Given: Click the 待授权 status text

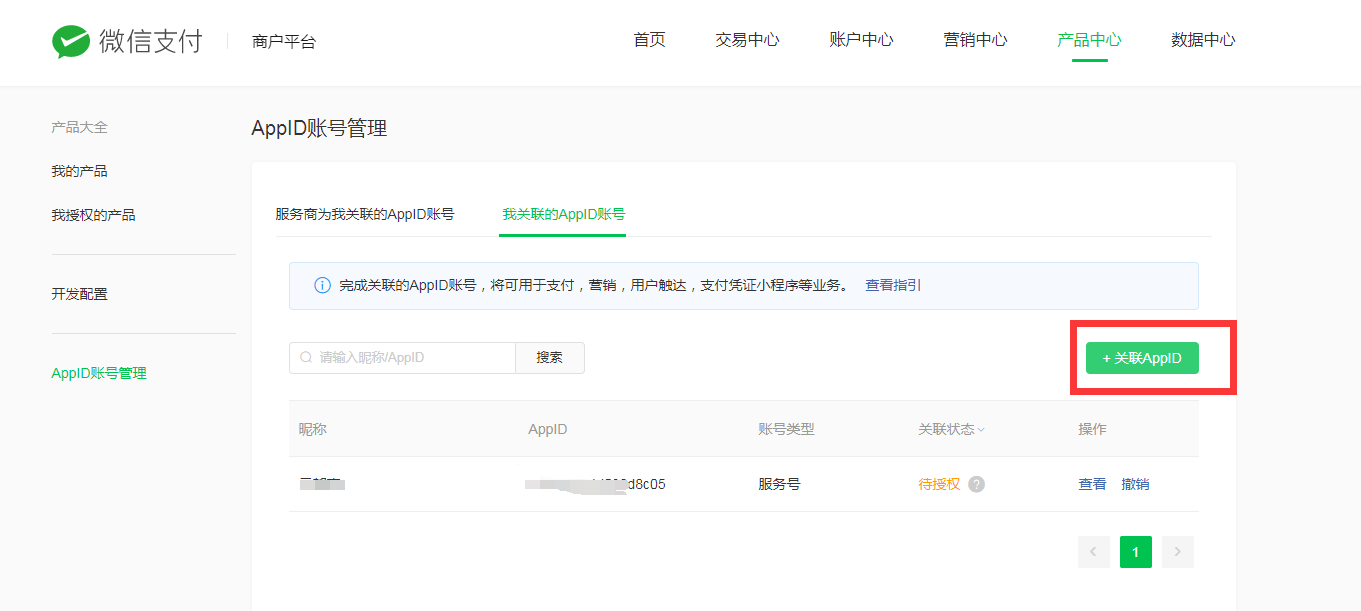Looking at the screenshot, I should pyautogui.click(x=939, y=484).
